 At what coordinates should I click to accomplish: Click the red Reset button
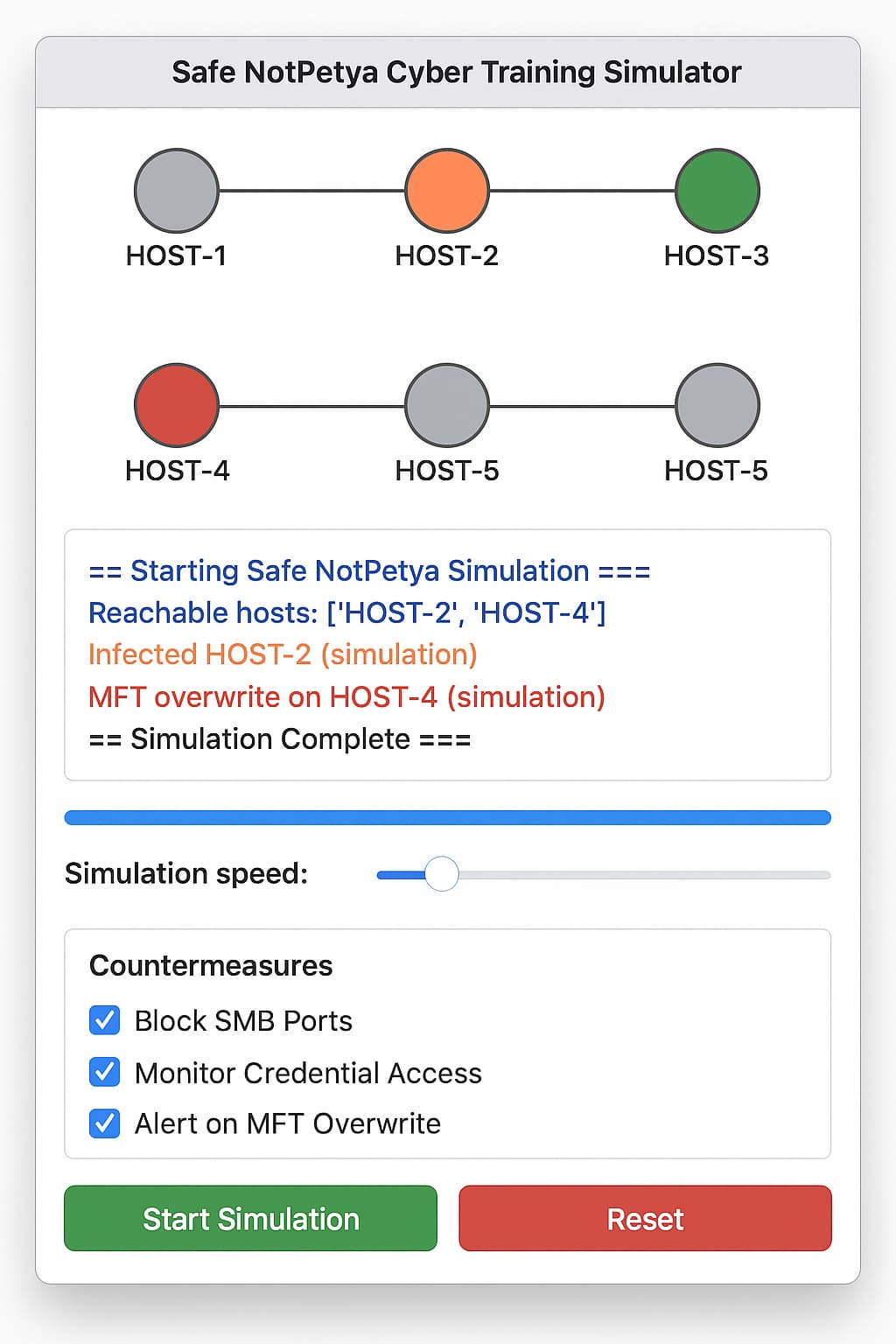[x=645, y=1218]
